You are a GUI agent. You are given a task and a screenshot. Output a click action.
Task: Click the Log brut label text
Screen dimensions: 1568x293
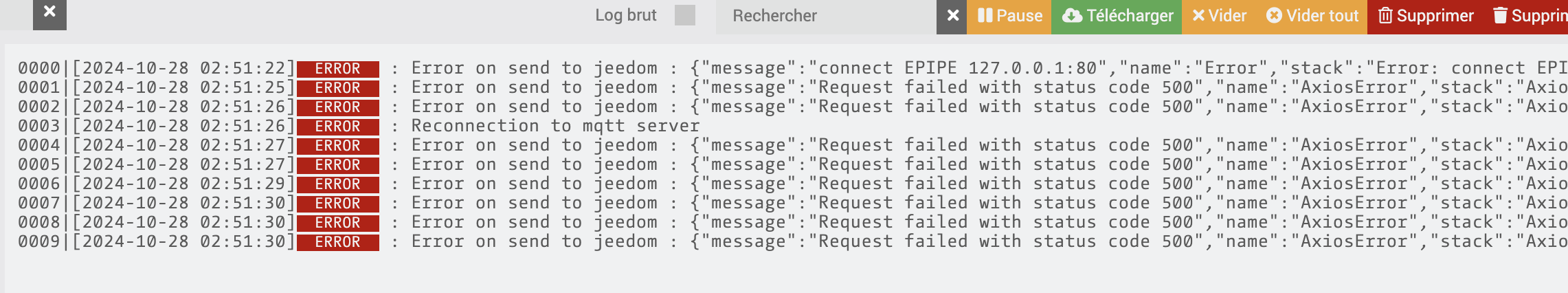(625, 15)
